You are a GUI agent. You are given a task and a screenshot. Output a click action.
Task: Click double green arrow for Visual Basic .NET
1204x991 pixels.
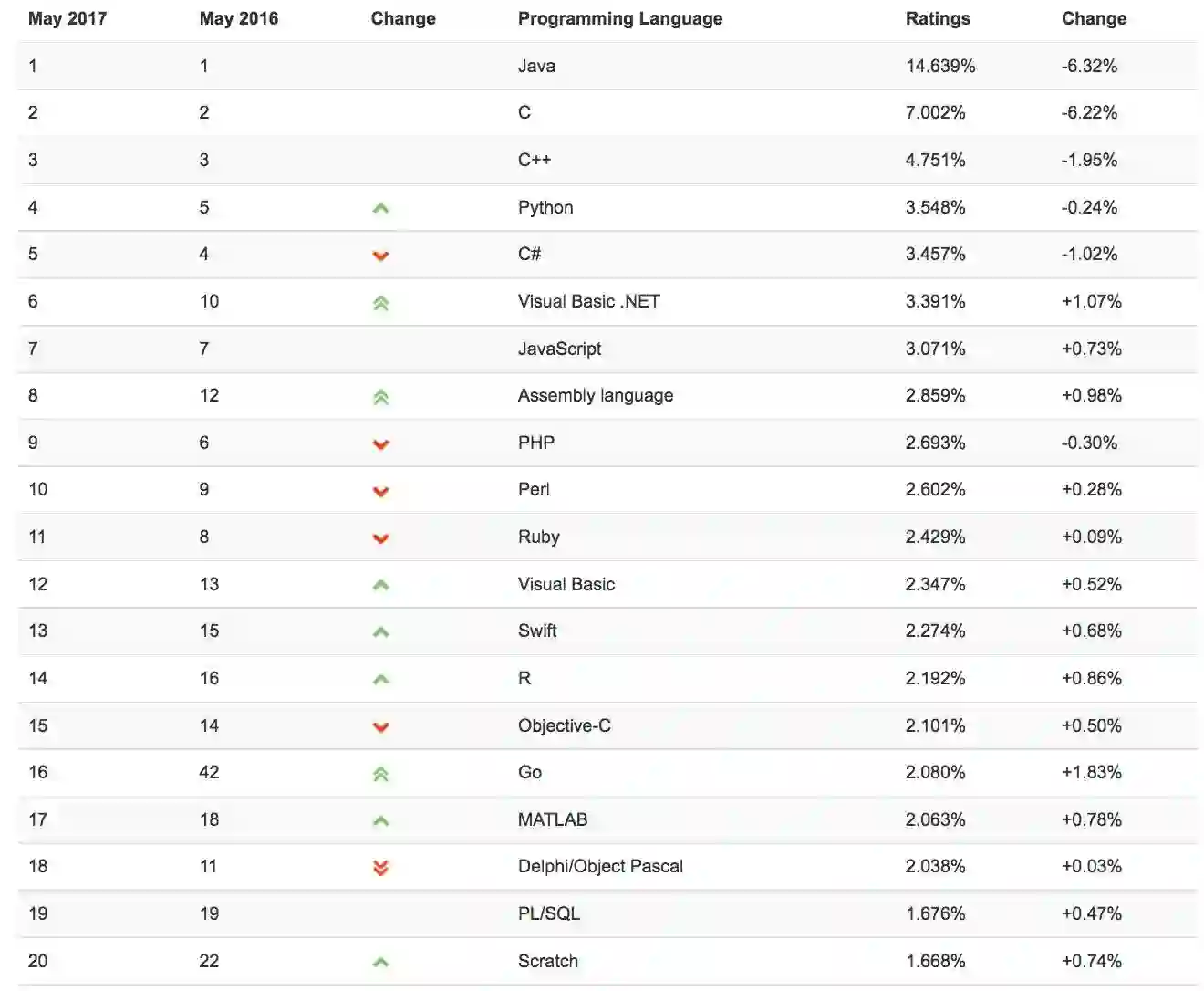coord(381,303)
